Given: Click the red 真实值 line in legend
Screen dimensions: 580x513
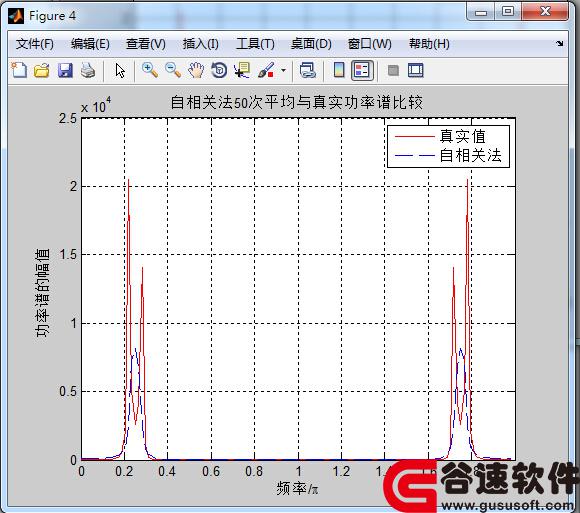Looking at the screenshot, I should (415, 136).
